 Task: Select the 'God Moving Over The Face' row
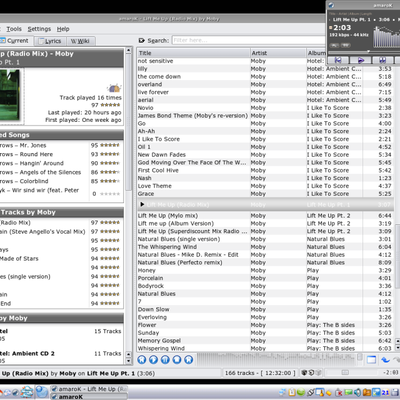click(265, 162)
